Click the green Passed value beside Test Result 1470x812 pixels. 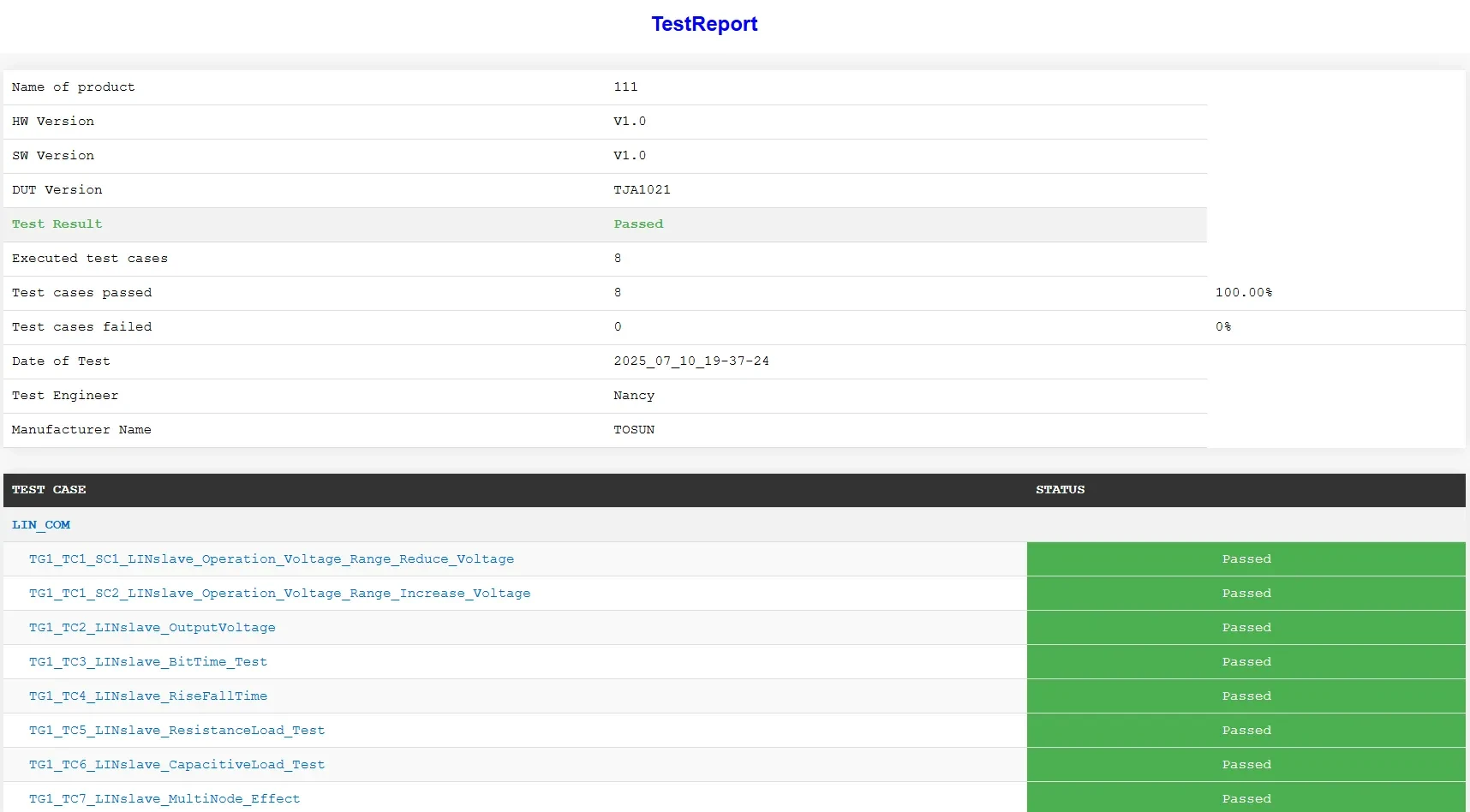coord(638,224)
